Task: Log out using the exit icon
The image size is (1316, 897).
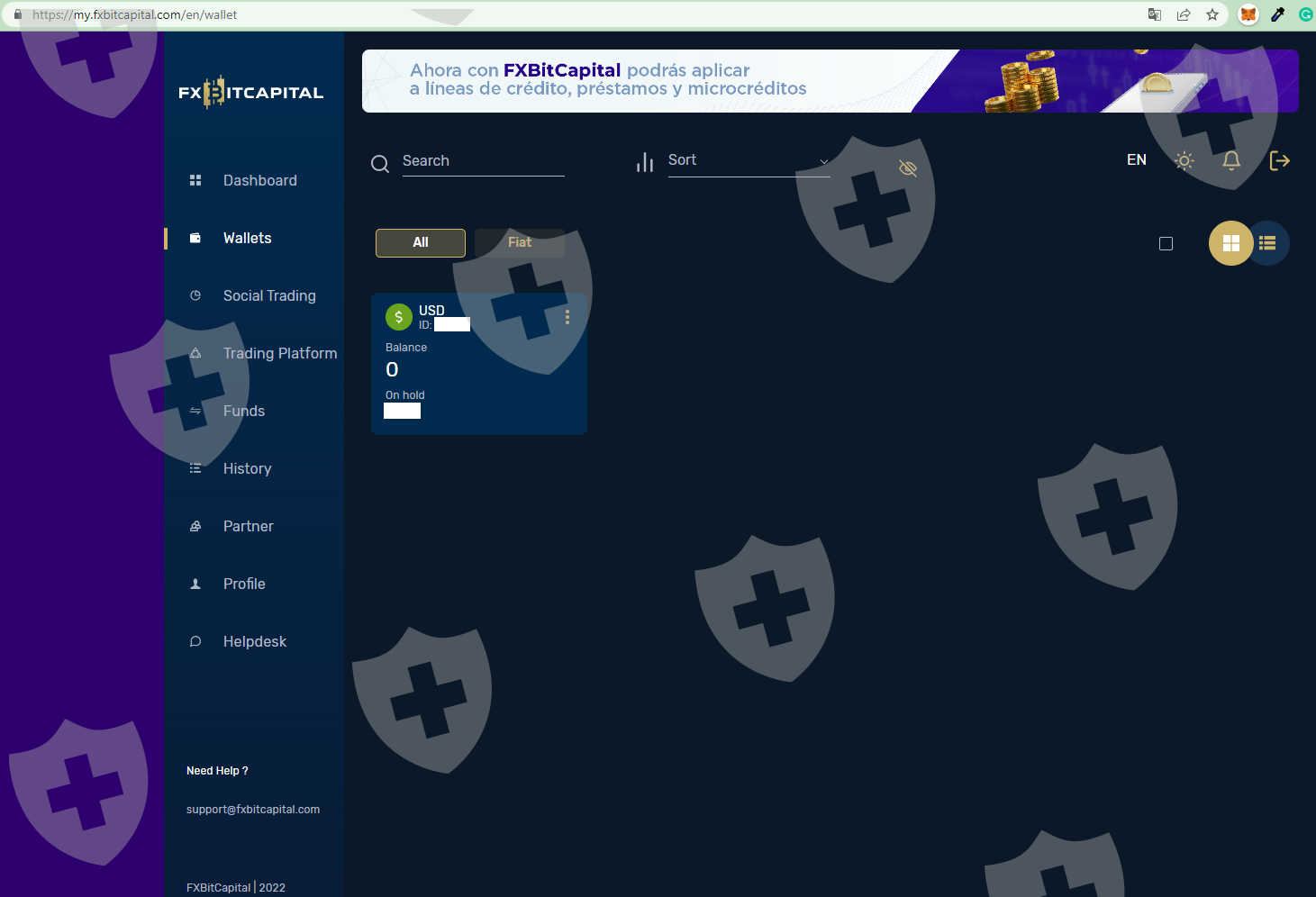Action: click(1280, 160)
